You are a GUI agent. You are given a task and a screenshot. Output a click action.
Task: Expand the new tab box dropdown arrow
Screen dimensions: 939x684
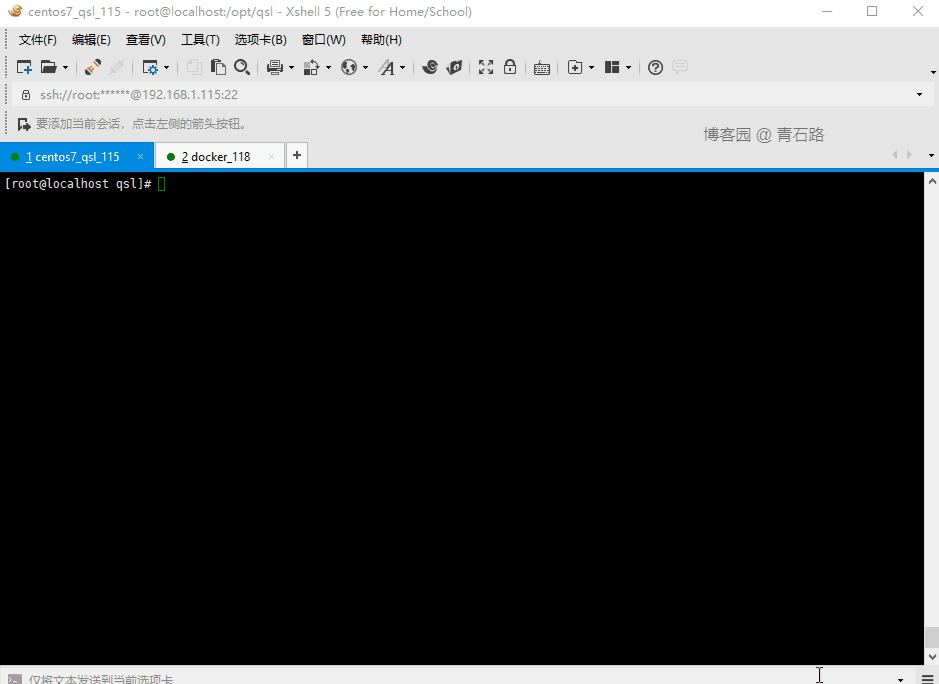pos(592,68)
